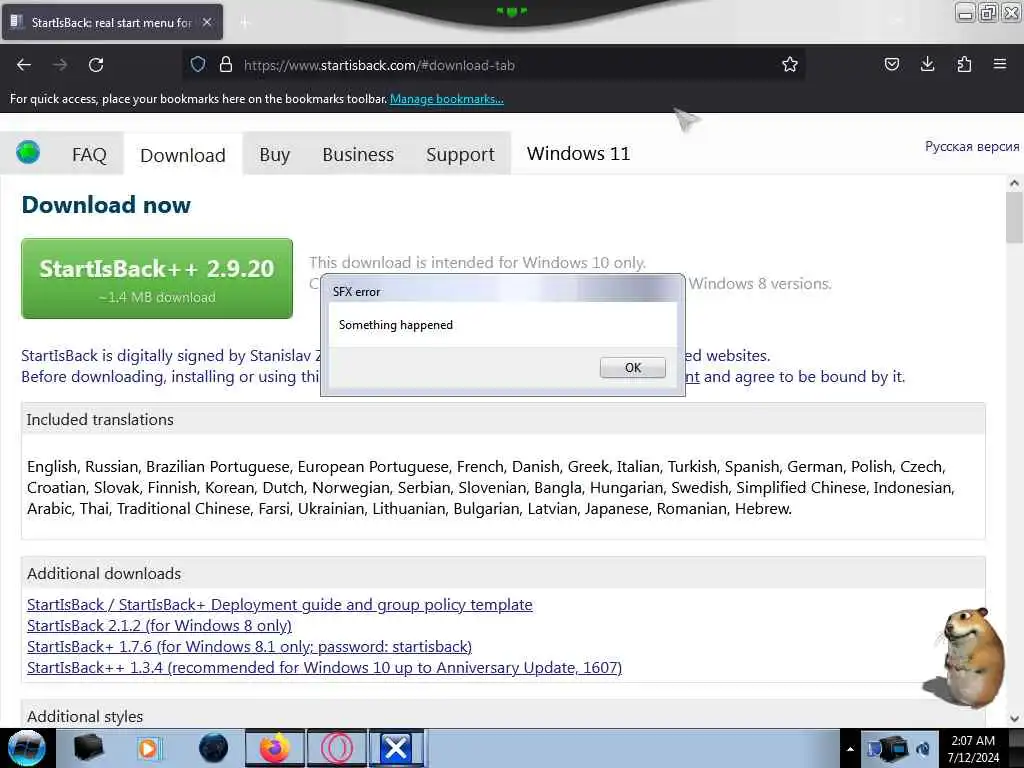
Task: Reload the page with the refresh icon
Action: [96, 65]
